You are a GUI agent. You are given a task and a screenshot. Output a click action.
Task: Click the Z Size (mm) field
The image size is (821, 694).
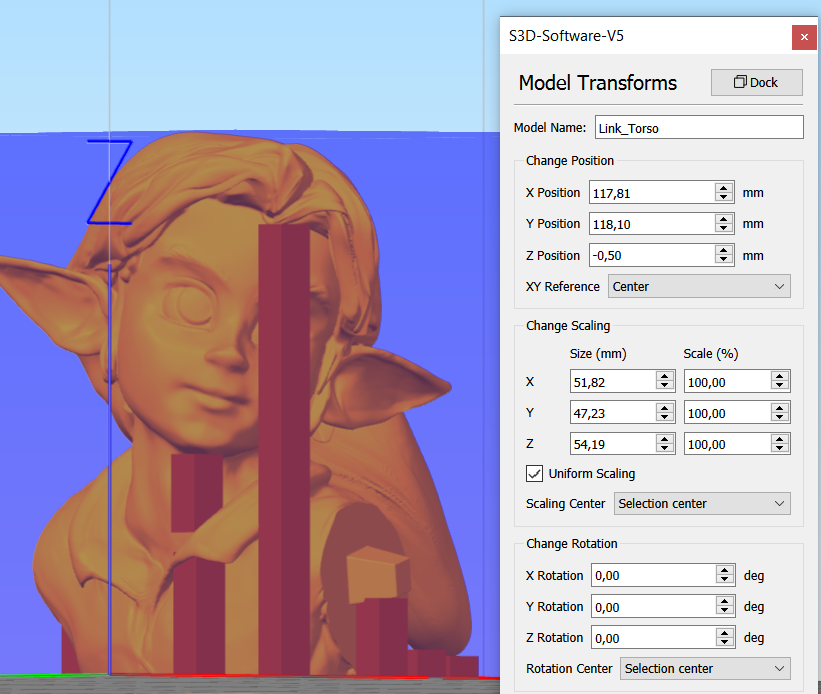pyautogui.click(x=613, y=444)
